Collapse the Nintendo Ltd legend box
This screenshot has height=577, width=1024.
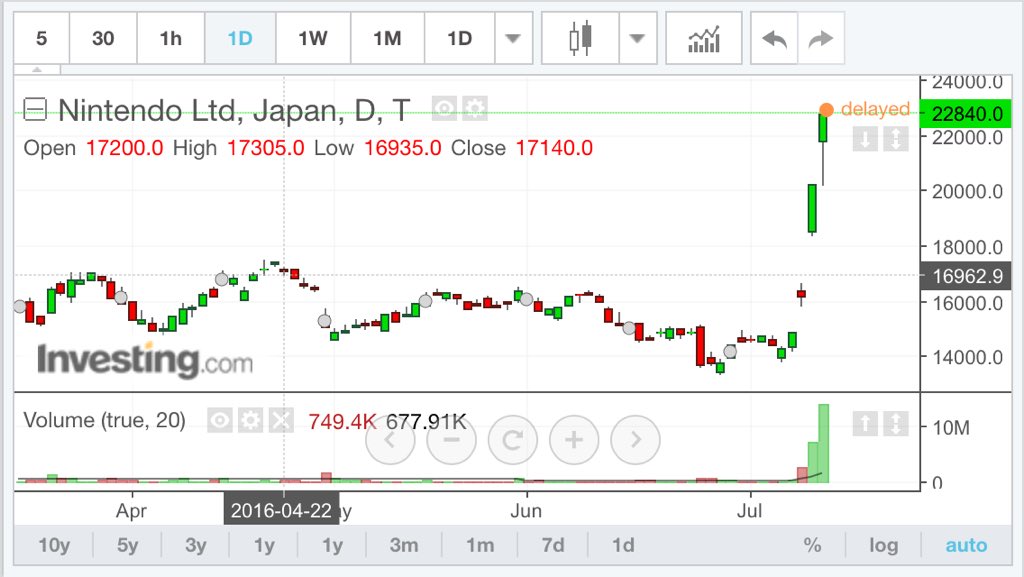[35, 109]
